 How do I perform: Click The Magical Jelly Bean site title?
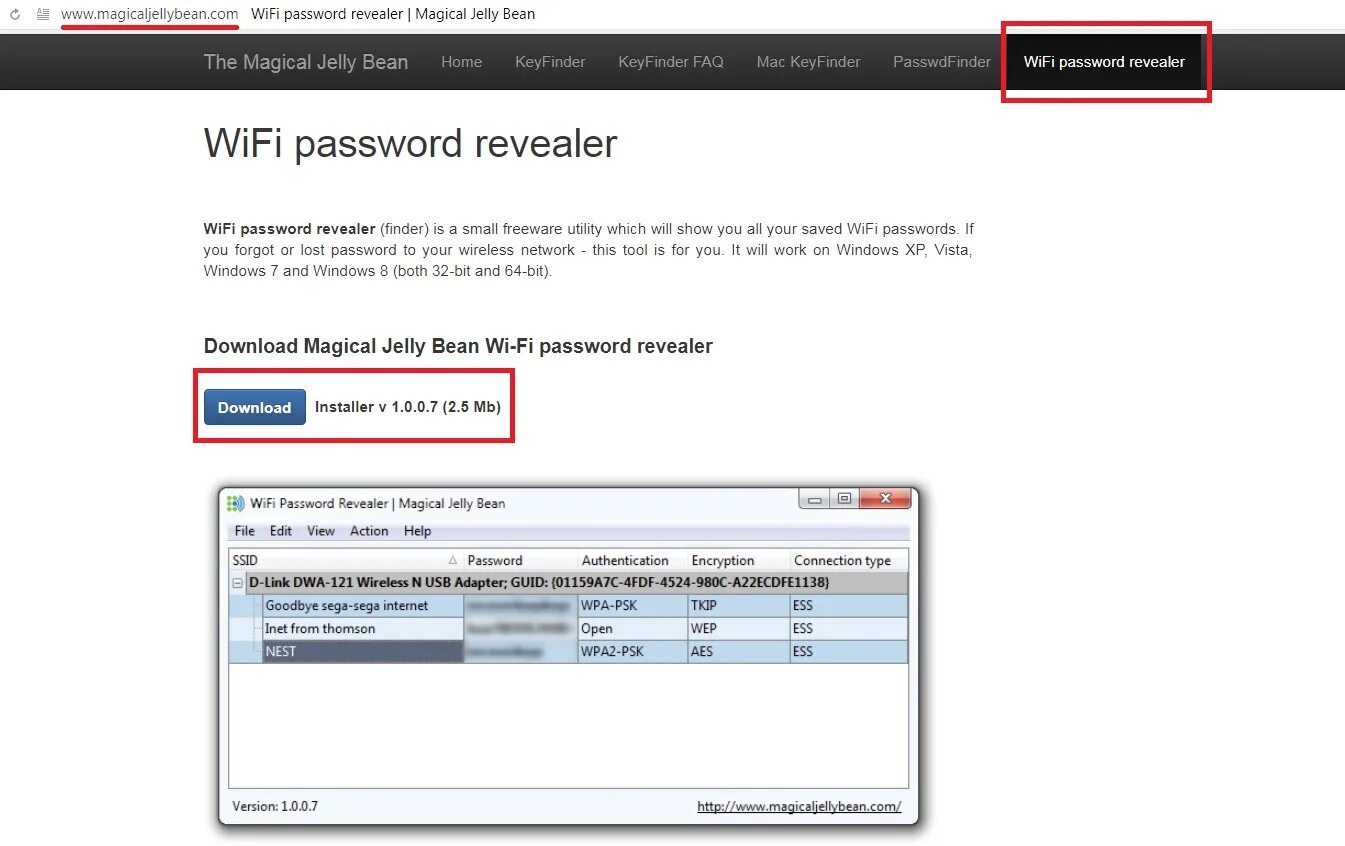click(x=306, y=62)
